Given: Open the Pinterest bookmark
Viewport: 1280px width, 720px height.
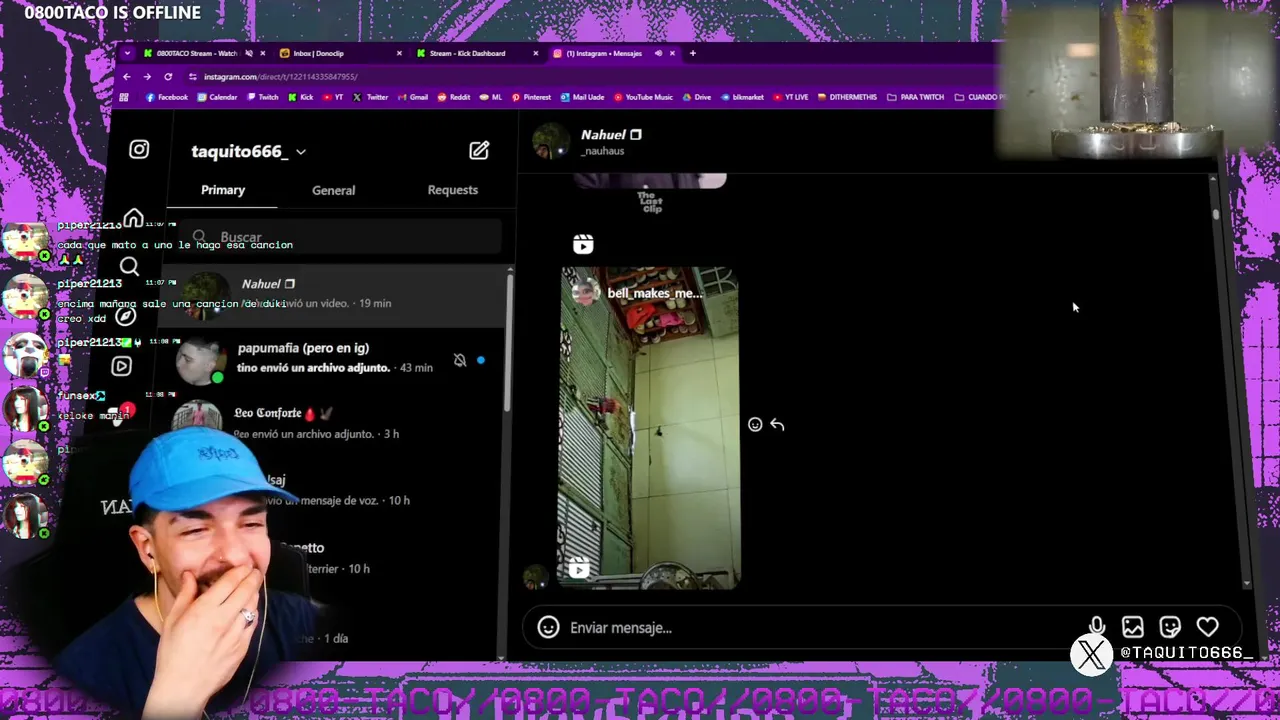Looking at the screenshot, I should (x=531, y=97).
